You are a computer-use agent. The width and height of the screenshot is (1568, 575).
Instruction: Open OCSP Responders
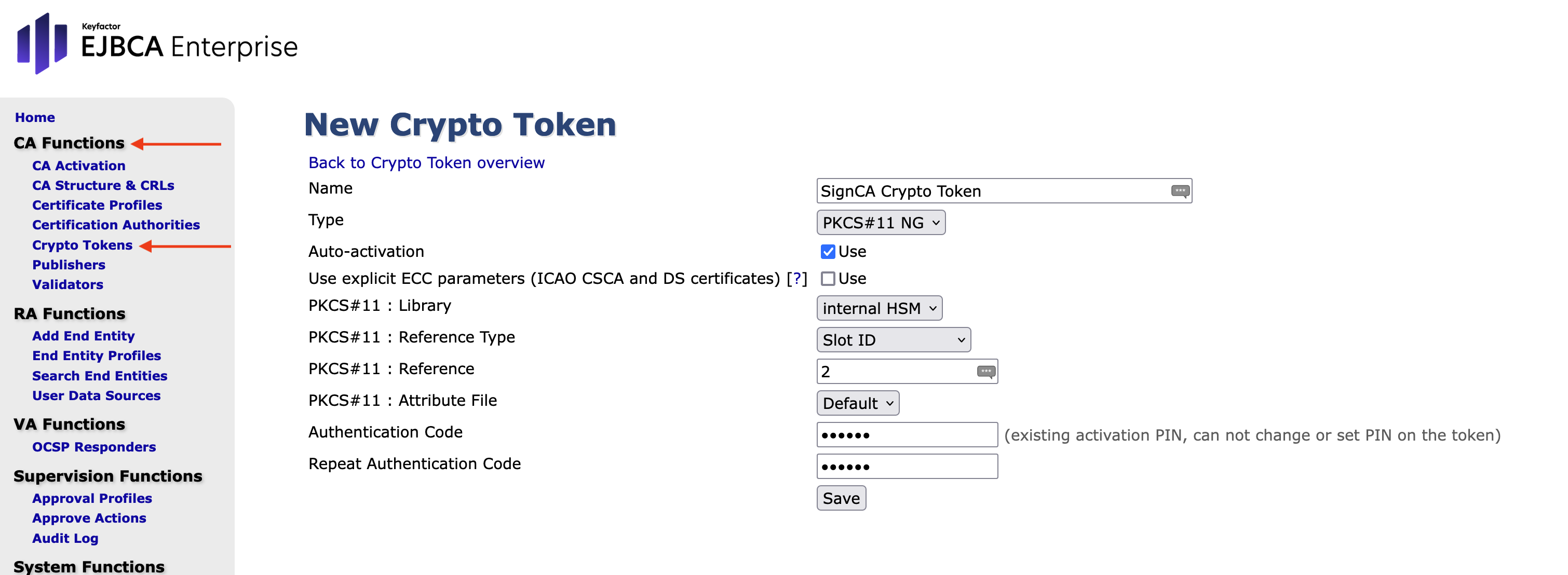94,447
